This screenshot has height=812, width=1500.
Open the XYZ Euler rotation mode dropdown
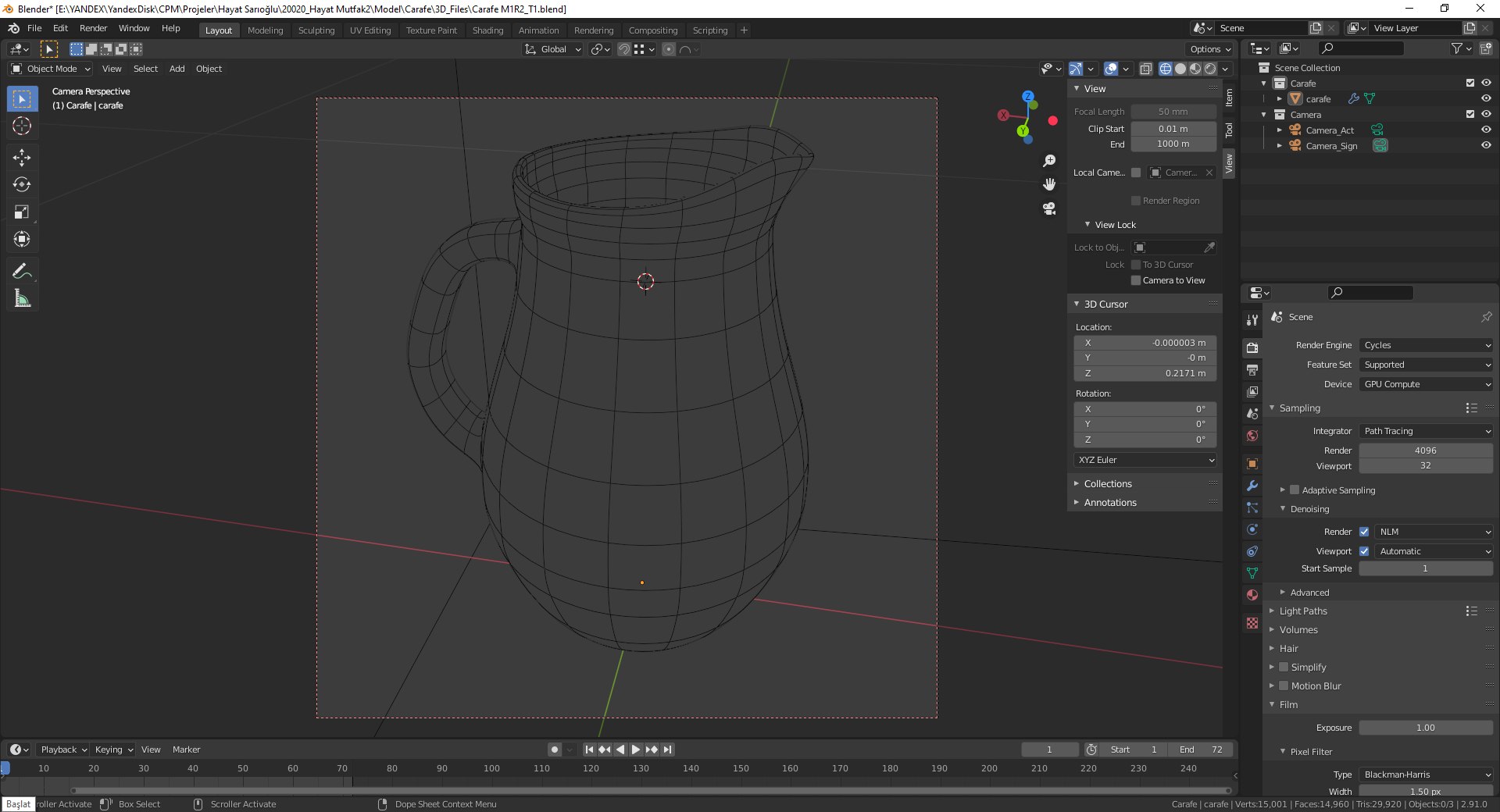pyautogui.click(x=1145, y=460)
